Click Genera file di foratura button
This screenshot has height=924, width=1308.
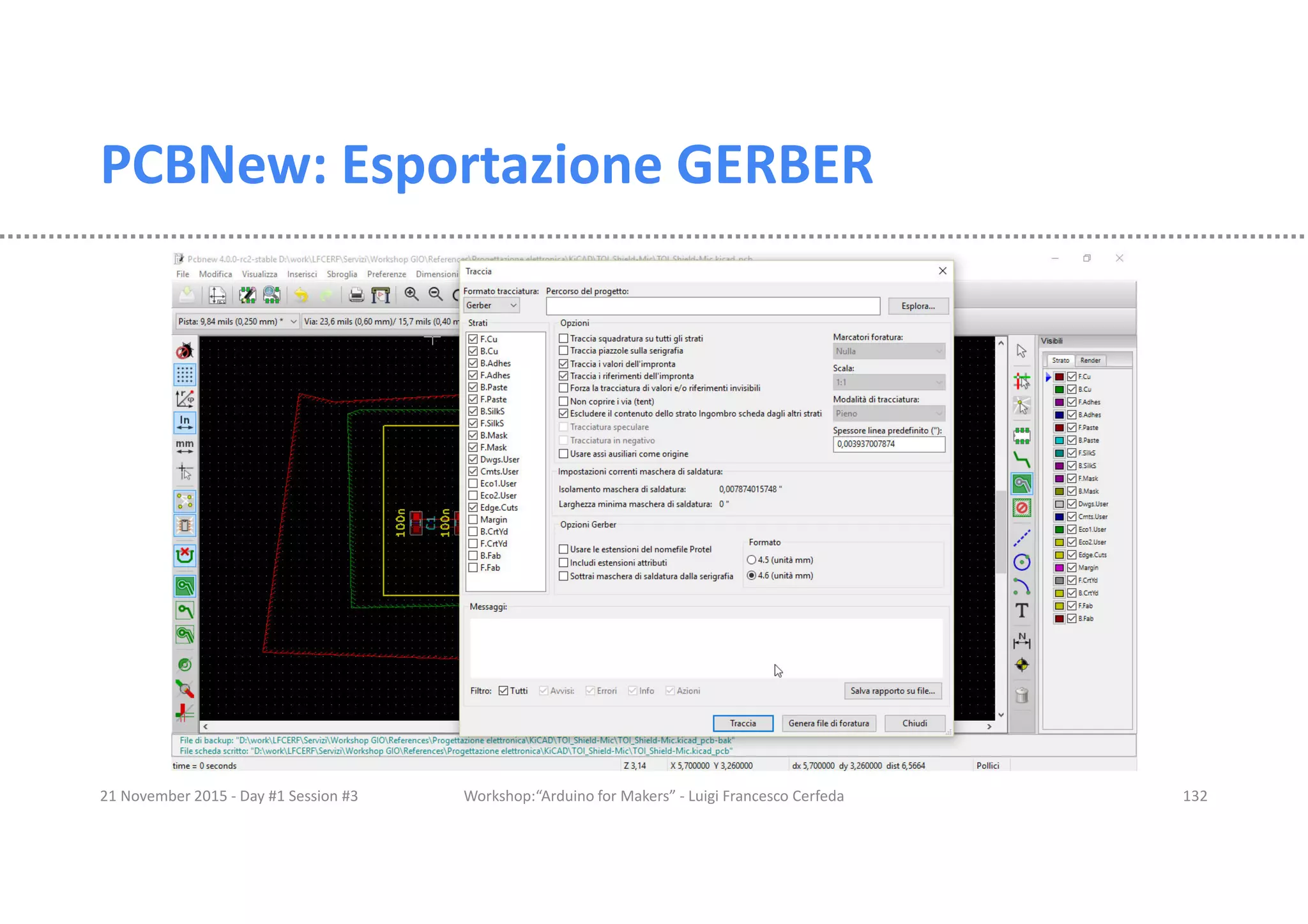tap(828, 723)
